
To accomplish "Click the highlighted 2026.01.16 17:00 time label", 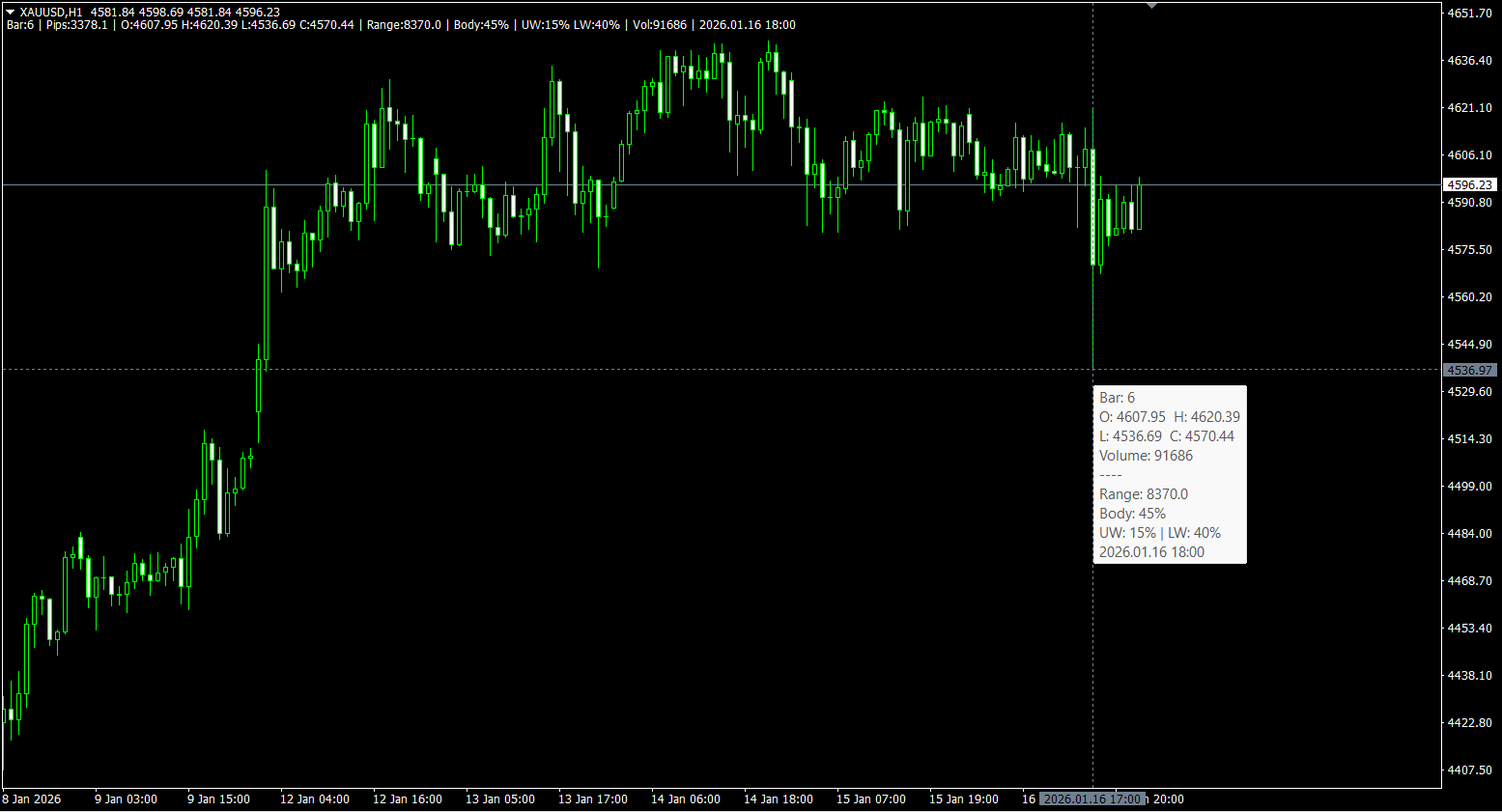I will coord(1092,799).
